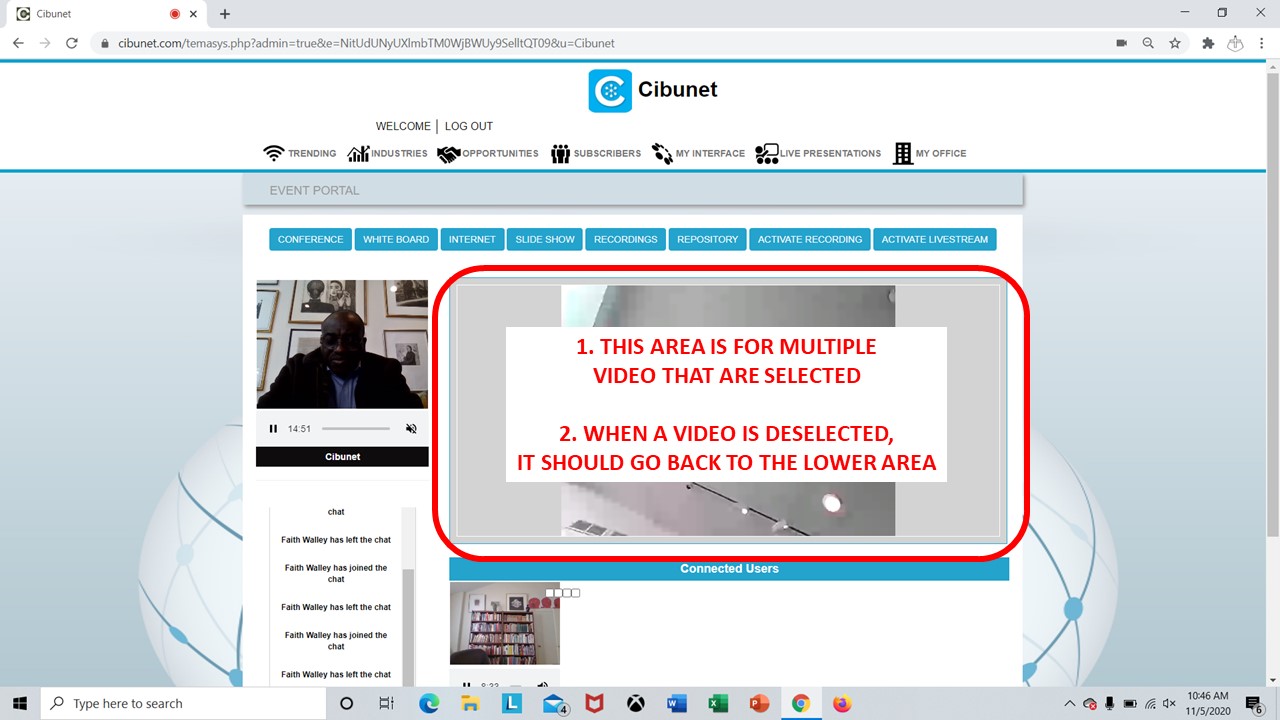The width and height of the screenshot is (1280, 720).
Task: Open Live Presentations from the nav bar
Action: pyautogui.click(x=818, y=153)
